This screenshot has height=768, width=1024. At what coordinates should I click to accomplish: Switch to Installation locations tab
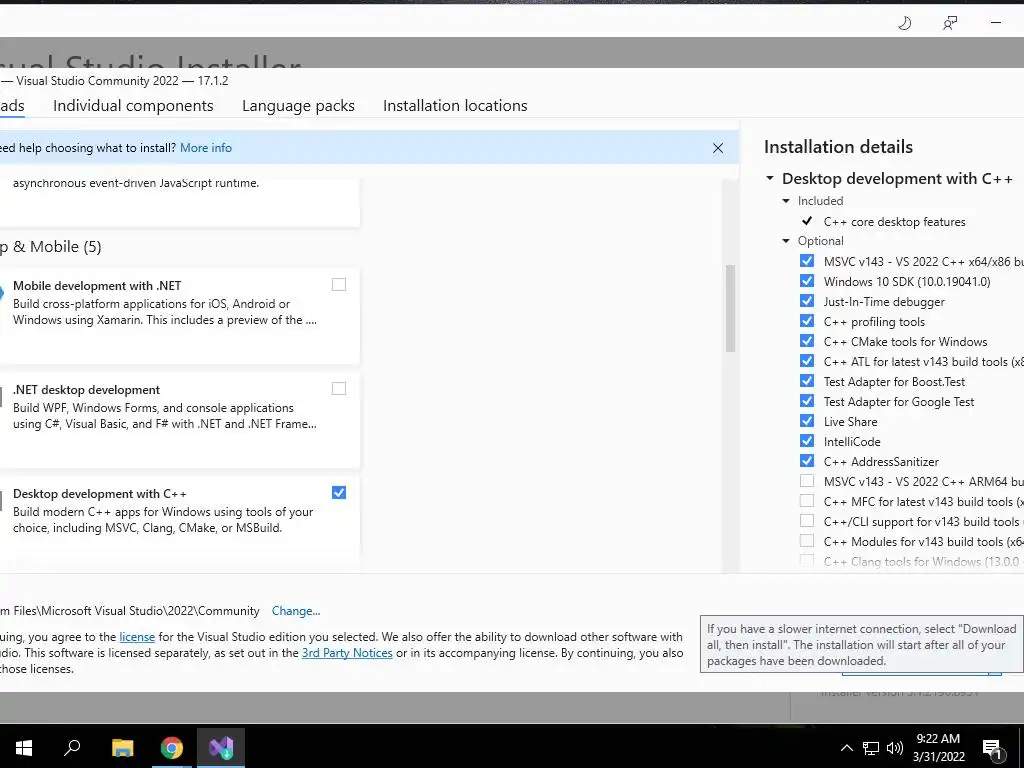pos(455,106)
